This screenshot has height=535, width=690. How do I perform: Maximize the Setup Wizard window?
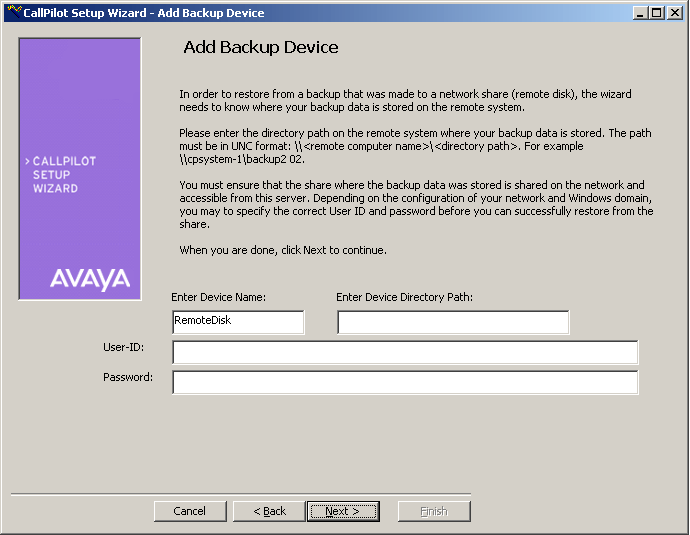656,13
